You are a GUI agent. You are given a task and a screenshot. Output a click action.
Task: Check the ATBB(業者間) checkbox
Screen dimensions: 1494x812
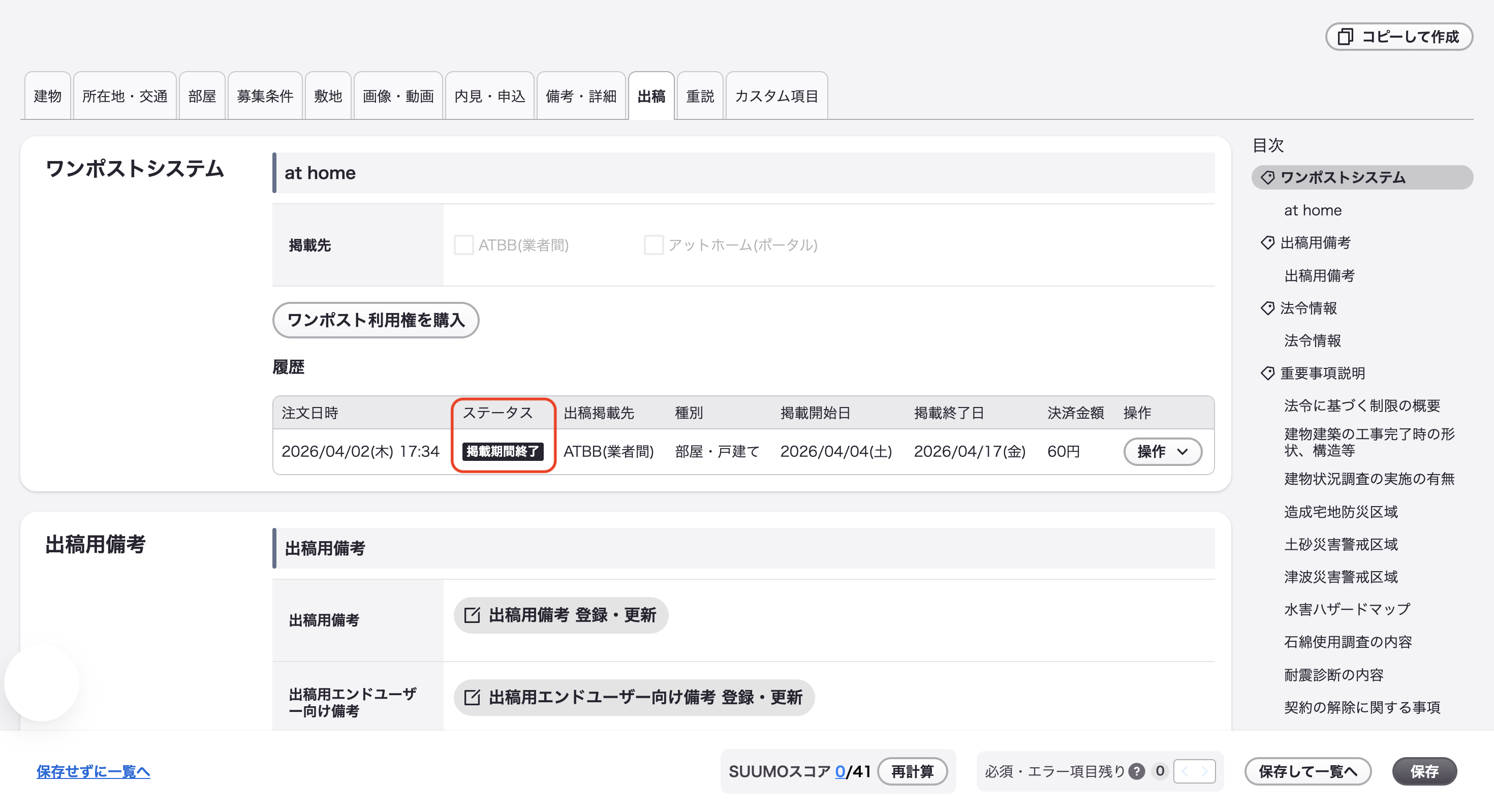(463, 245)
